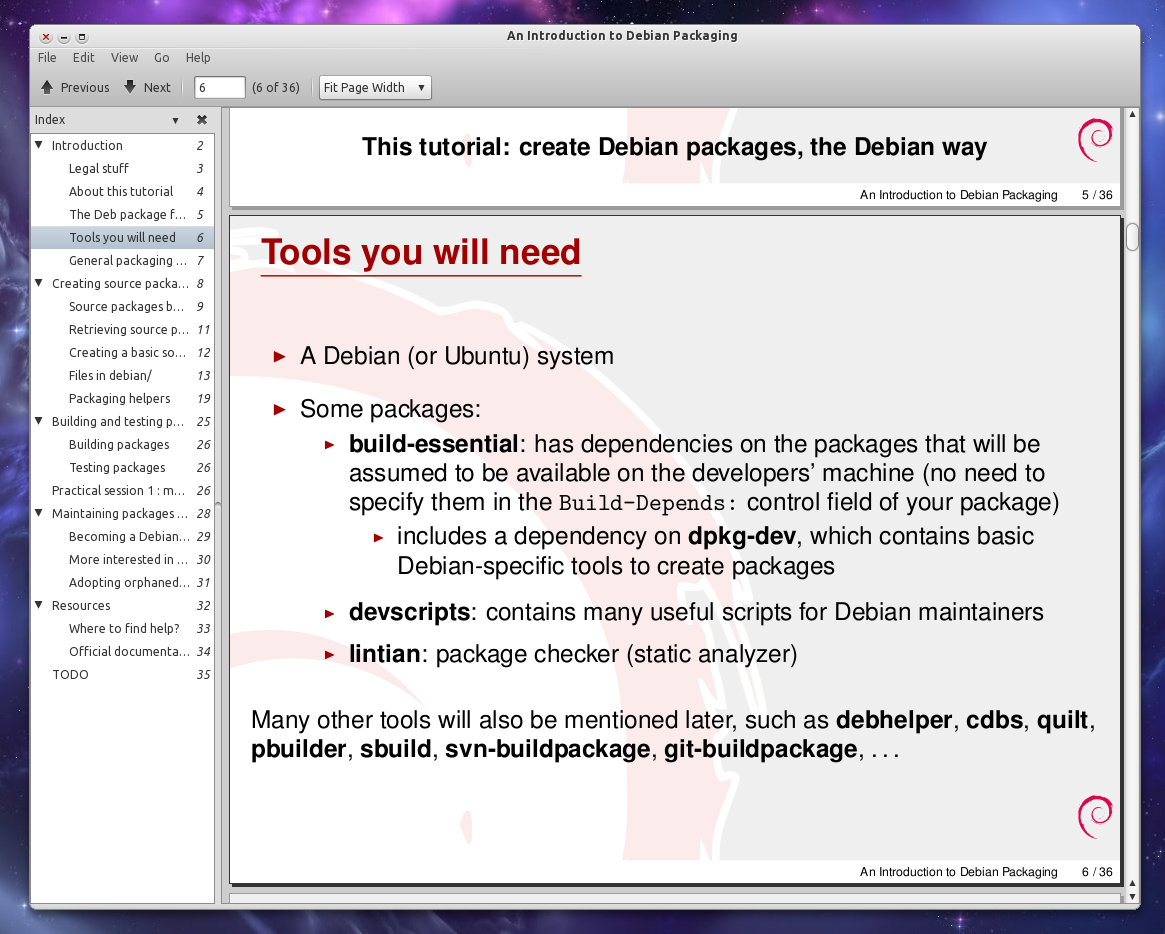This screenshot has width=1165, height=934.
Task: Select 'Practical session 1 : m...' index entry
Action: click(123, 491)
